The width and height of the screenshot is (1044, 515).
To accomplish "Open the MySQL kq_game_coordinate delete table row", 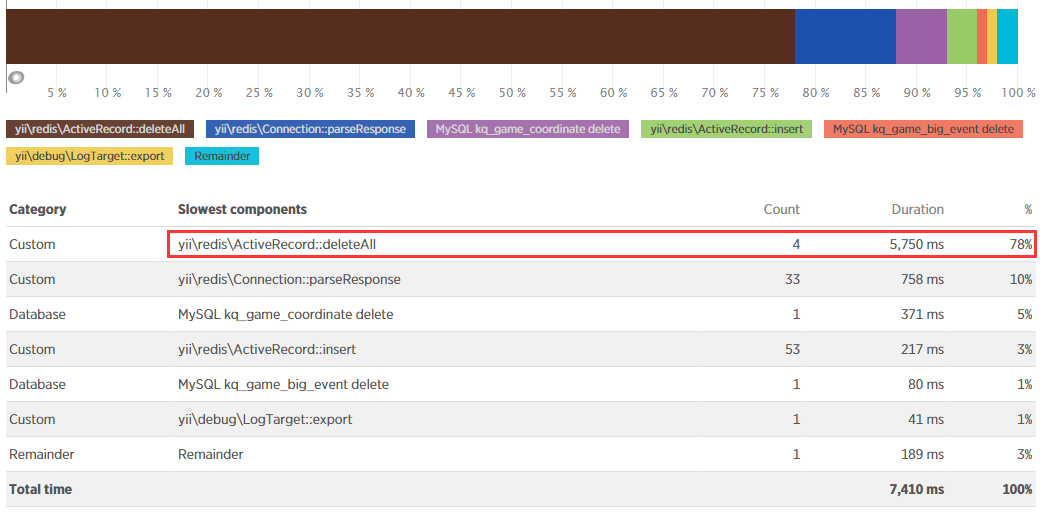I will pos(521,314).
